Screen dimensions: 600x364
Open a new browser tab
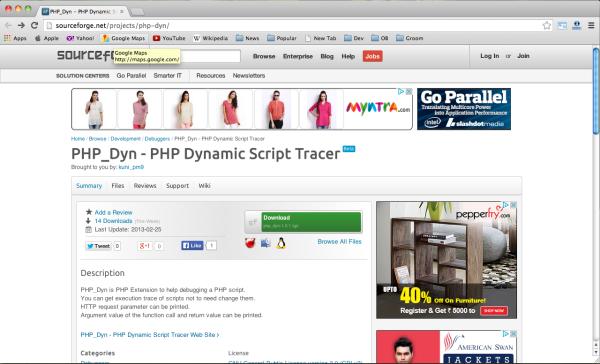(137, 12)
